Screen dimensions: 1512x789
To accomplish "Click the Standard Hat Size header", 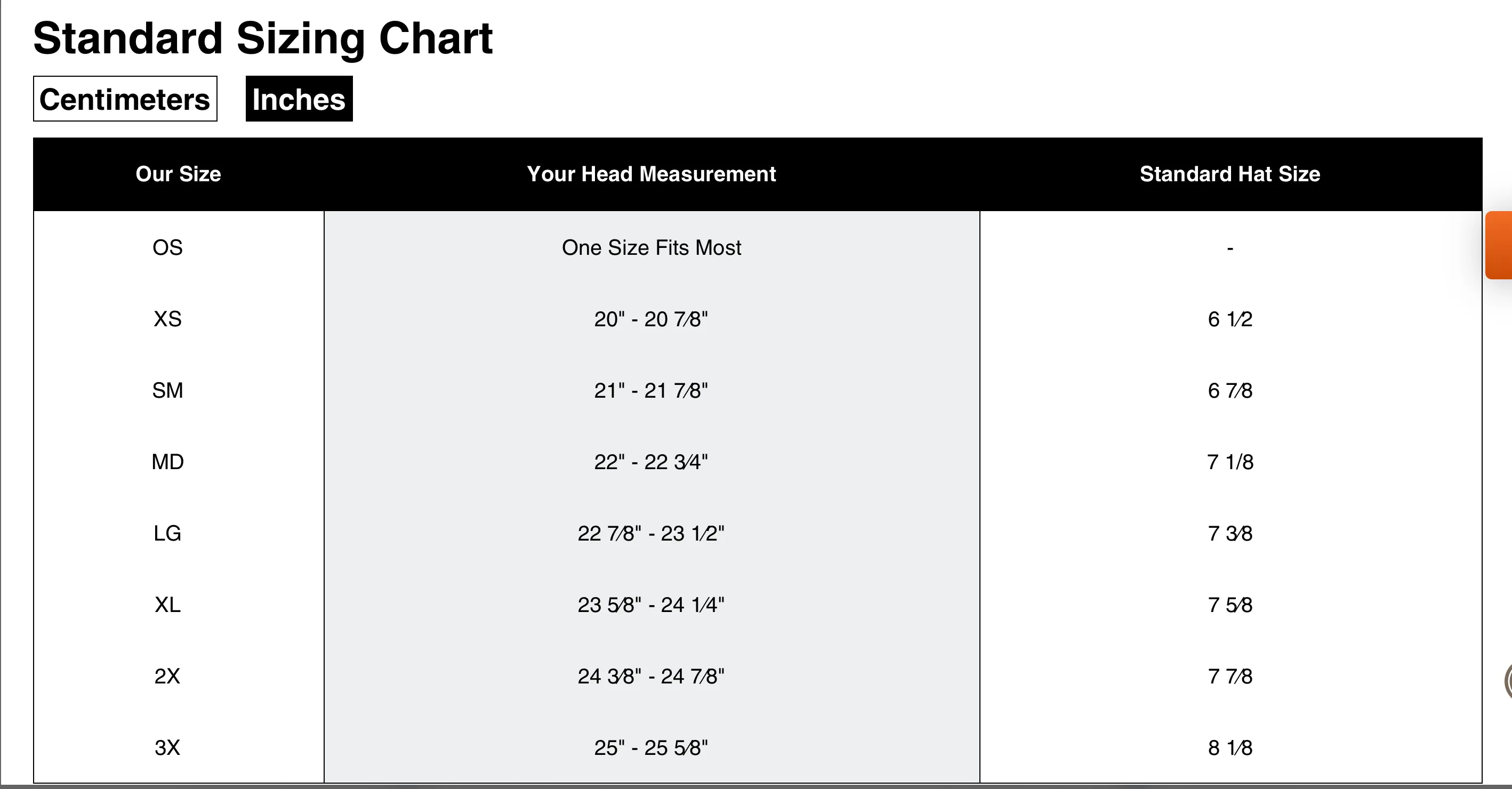I will point(1229,174).
